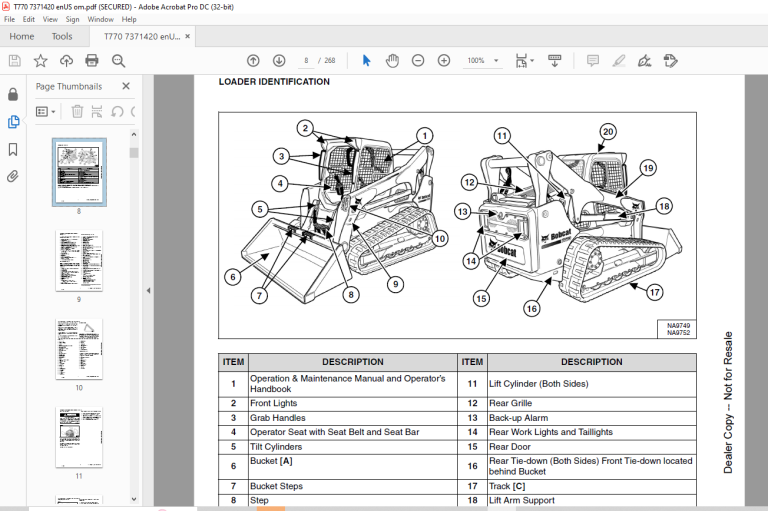
Task: Collapse the navigation pane arrow
Action: pos(148,291)
